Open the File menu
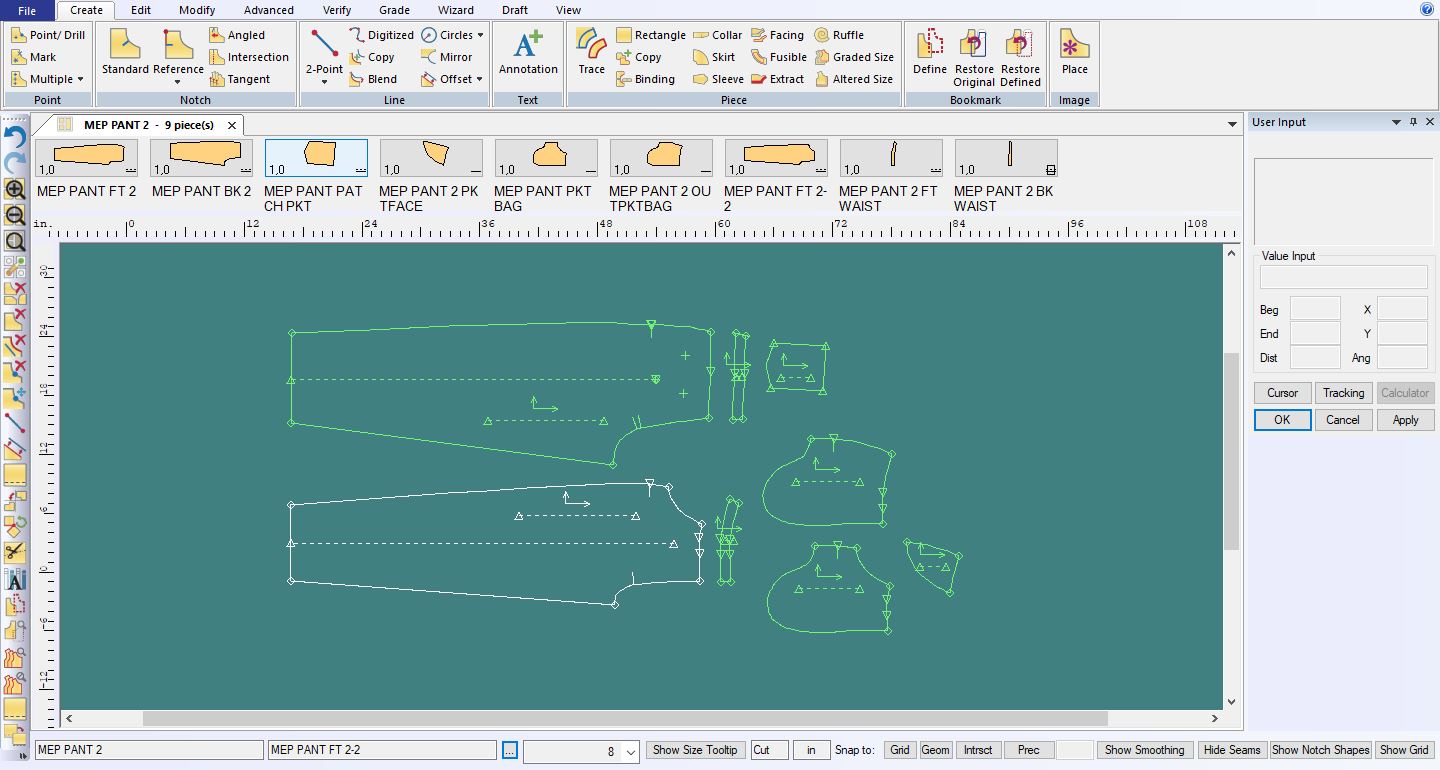This screenshot has height=770, width=1440. pyautogui.click(x=27, y=10)
